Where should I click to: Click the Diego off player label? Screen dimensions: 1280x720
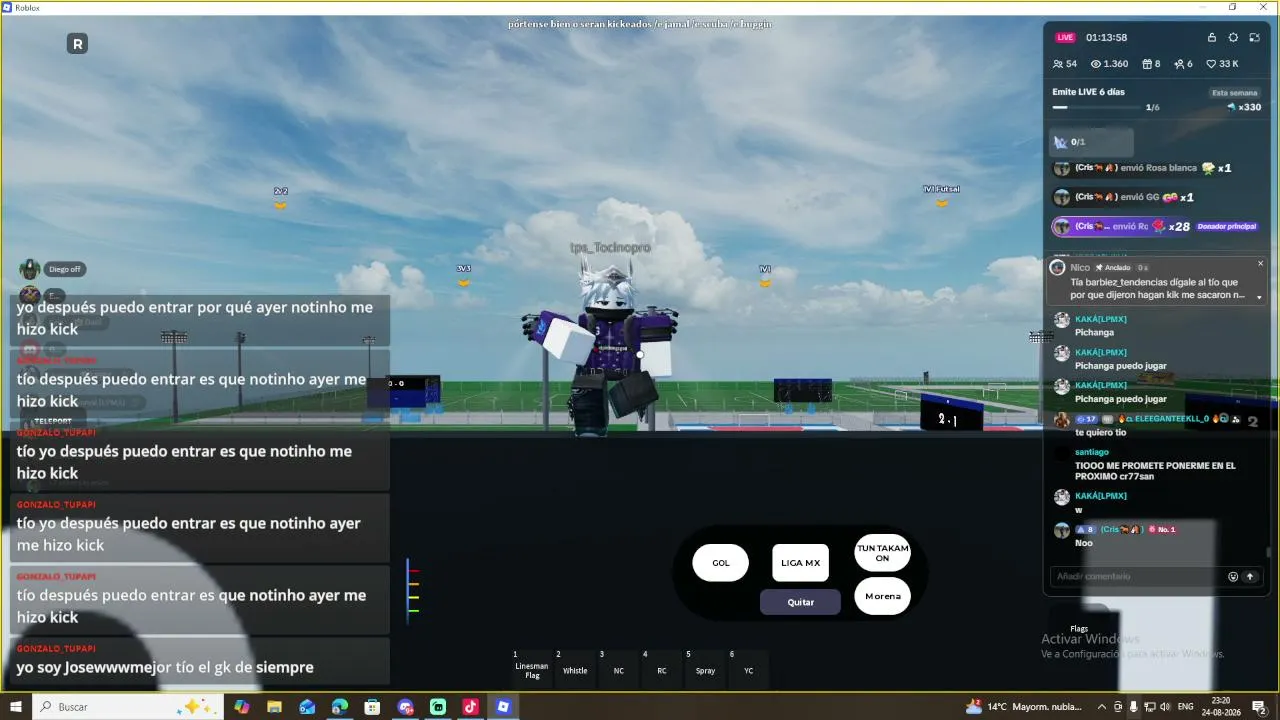tap(65, 269)
